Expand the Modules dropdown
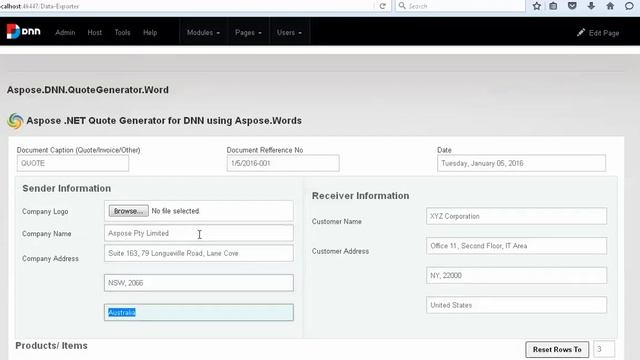Screen dimensions: 640x360 point(203,32)
